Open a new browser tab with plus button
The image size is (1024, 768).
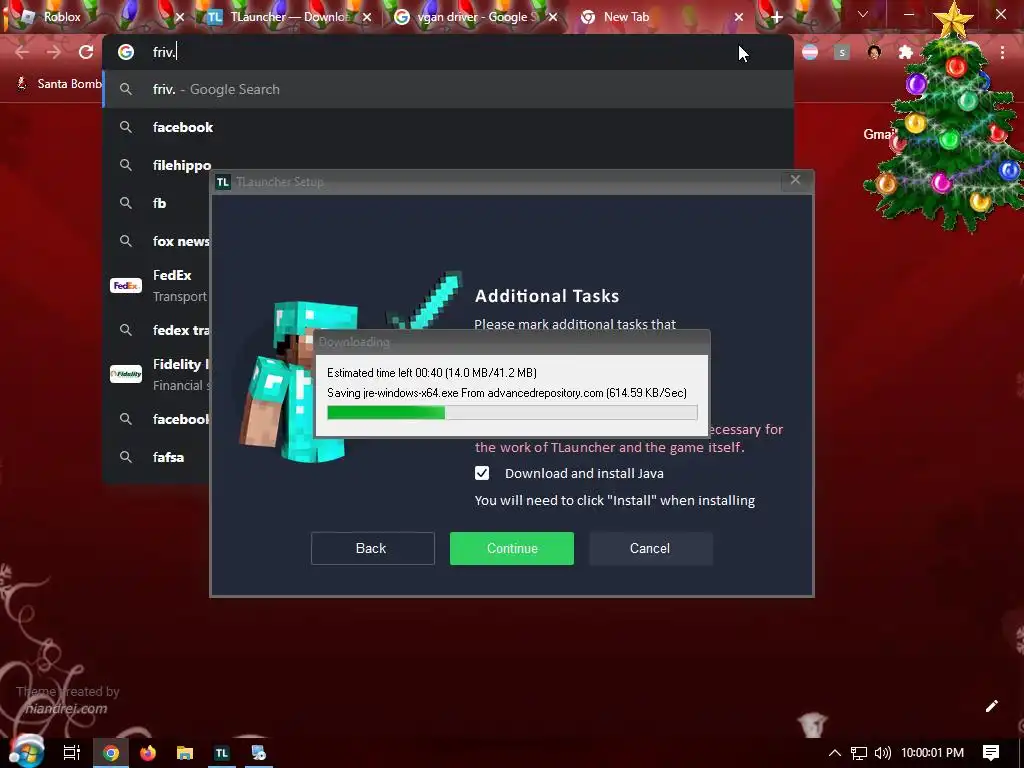point(776,18)
